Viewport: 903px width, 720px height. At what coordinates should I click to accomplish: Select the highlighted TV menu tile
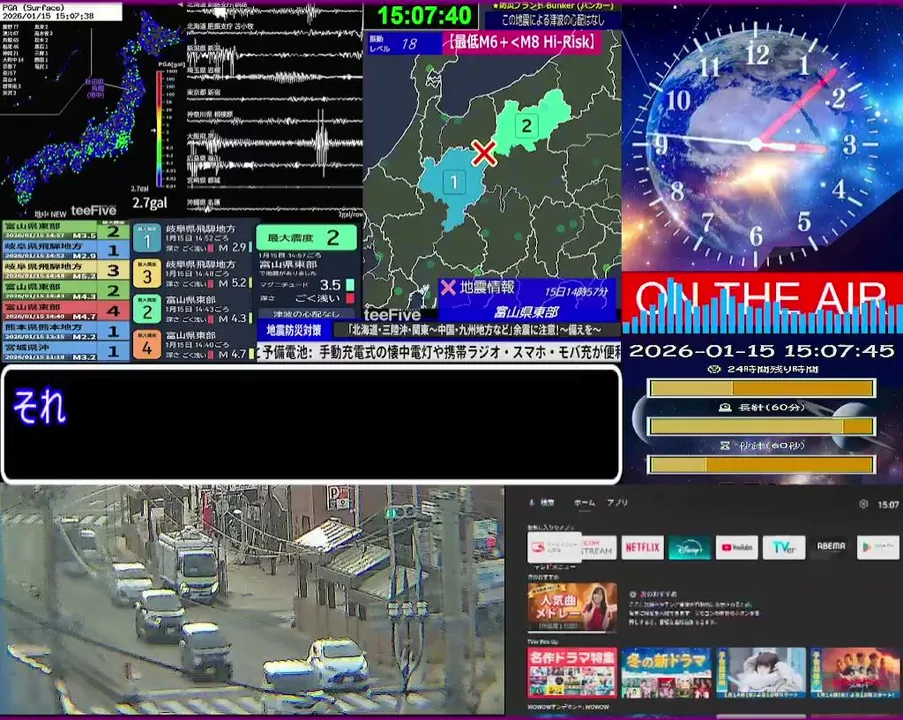coord(554,547)
